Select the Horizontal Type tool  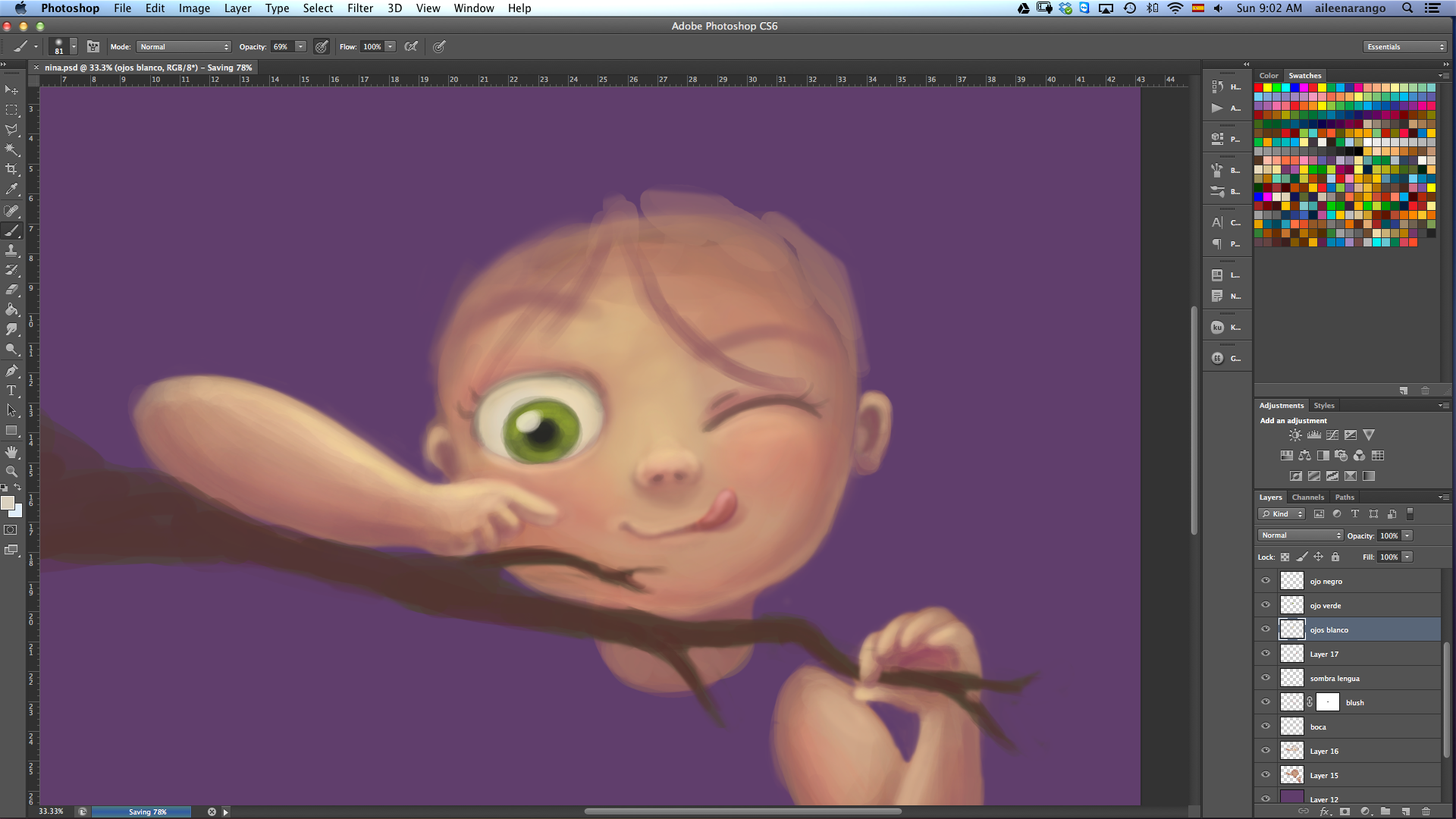(11, 391)
